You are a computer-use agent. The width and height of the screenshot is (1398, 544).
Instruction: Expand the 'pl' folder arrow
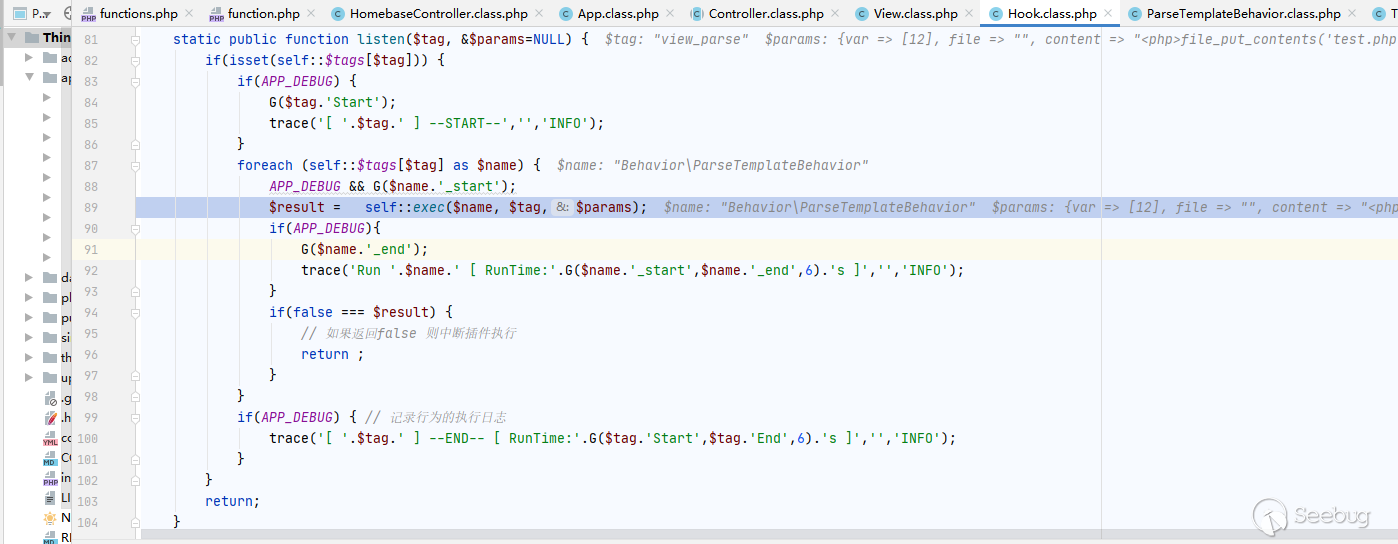pyautogui.click(x=28, y=297)
